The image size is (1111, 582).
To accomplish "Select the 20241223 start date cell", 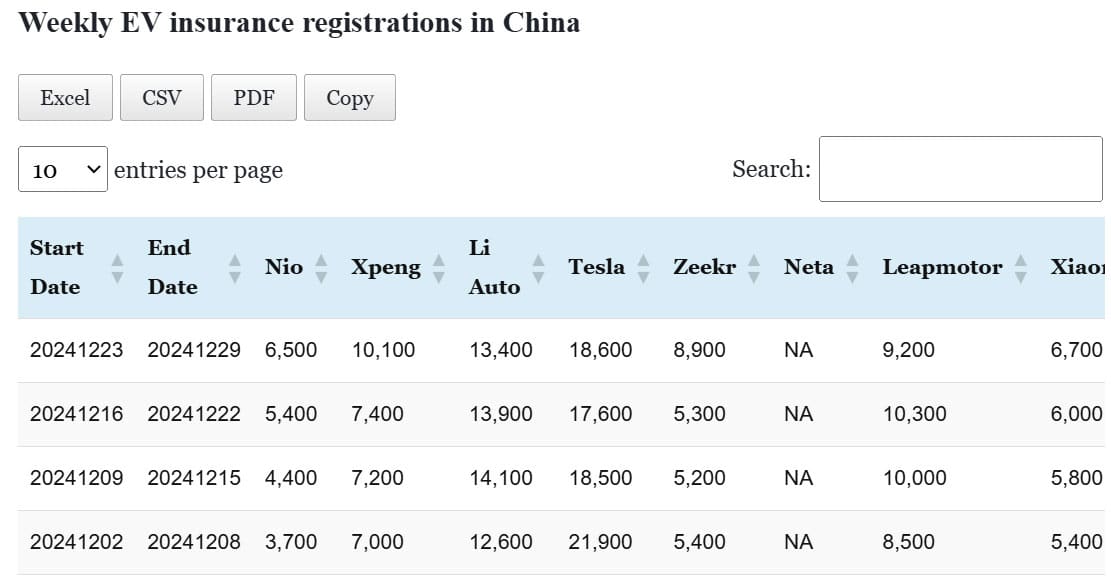I will click(x=77, y=350).
